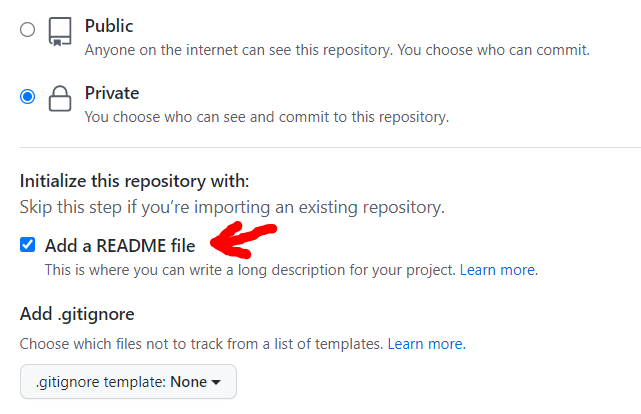Click the Public option label text

[109, 26]
